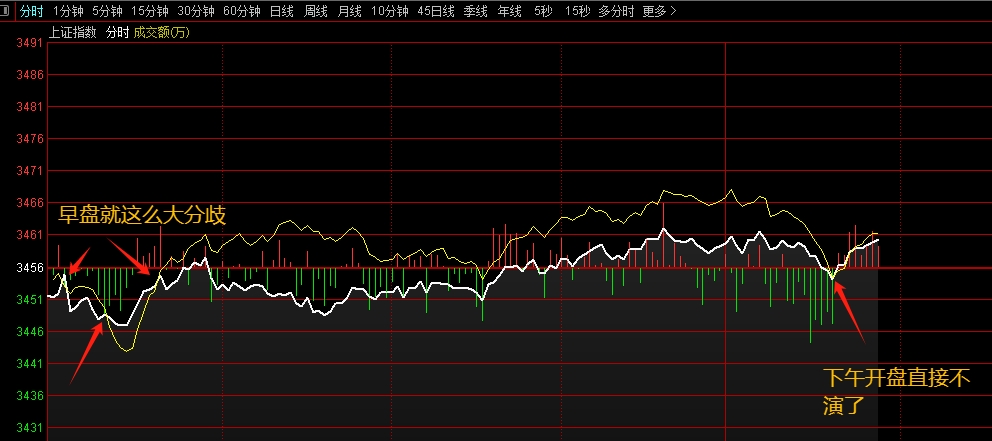Click the 3476 price axis label
The image size is (992, 441).
(x=30, y=139)
